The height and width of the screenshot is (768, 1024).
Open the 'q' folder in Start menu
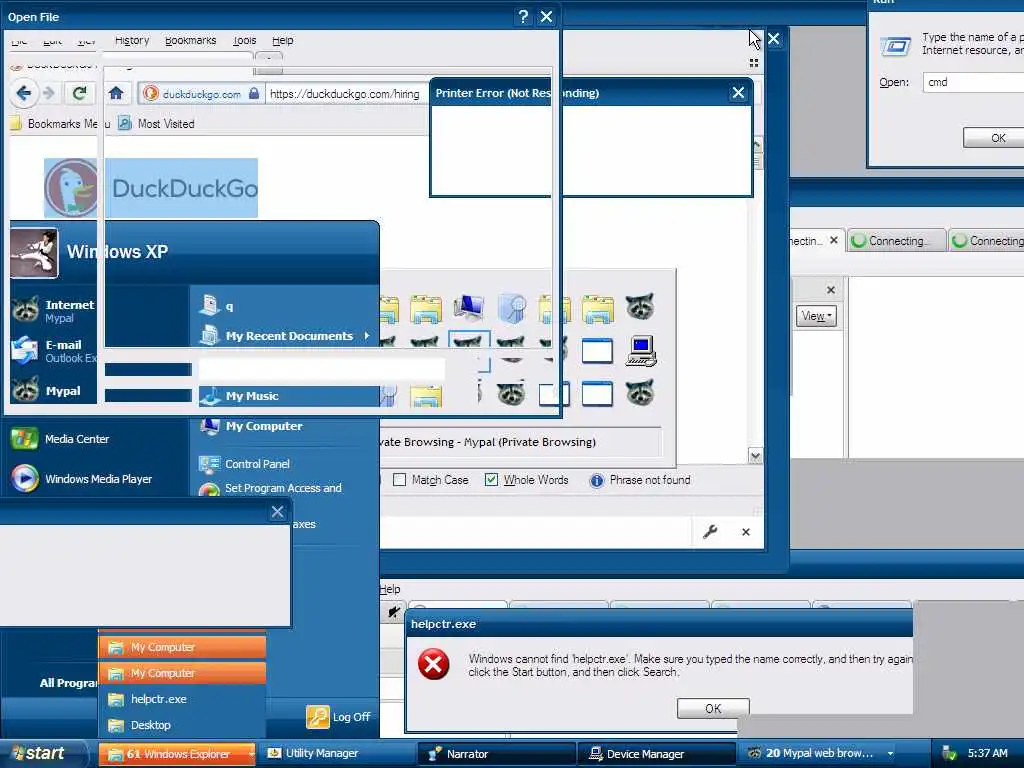217,306
